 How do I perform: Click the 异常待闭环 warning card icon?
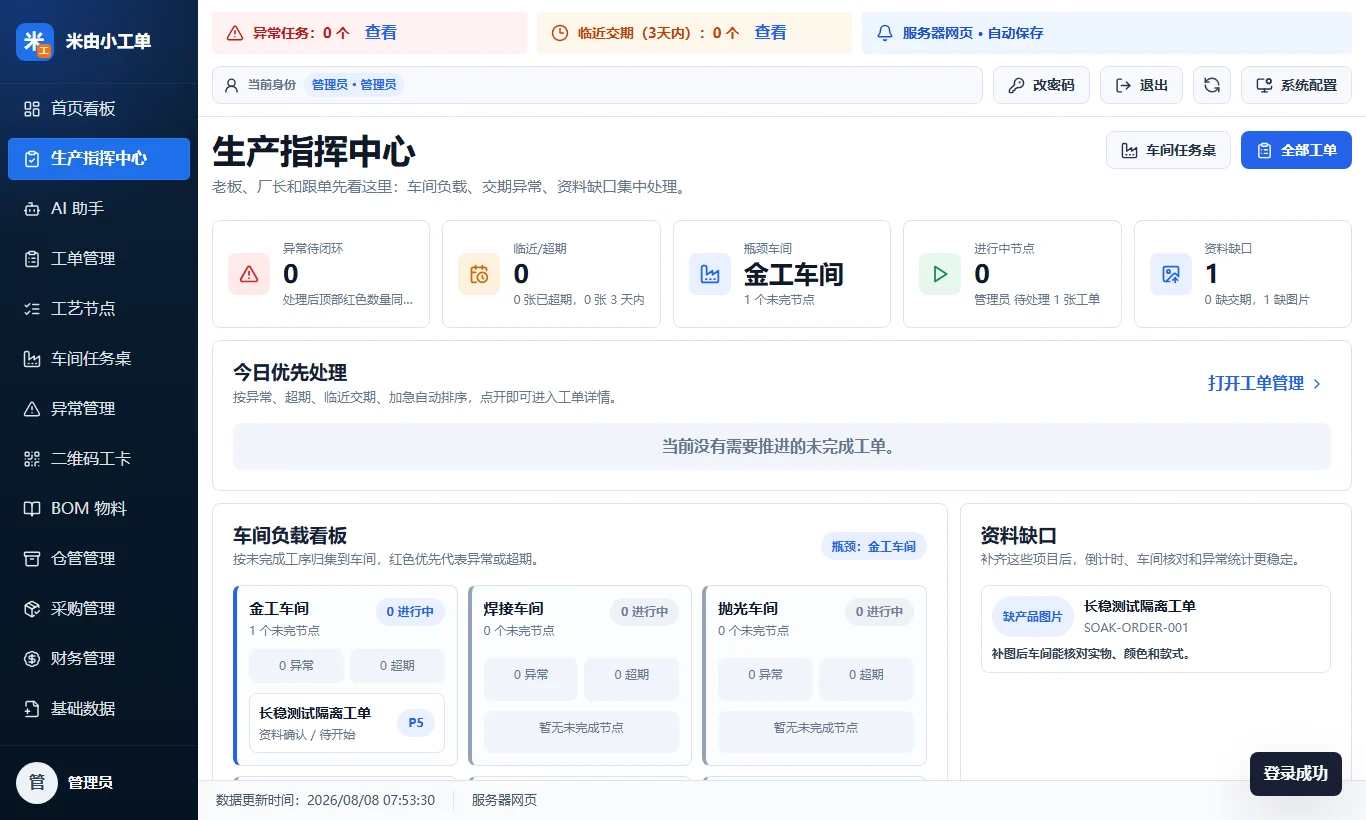click(x=249, y=274)
